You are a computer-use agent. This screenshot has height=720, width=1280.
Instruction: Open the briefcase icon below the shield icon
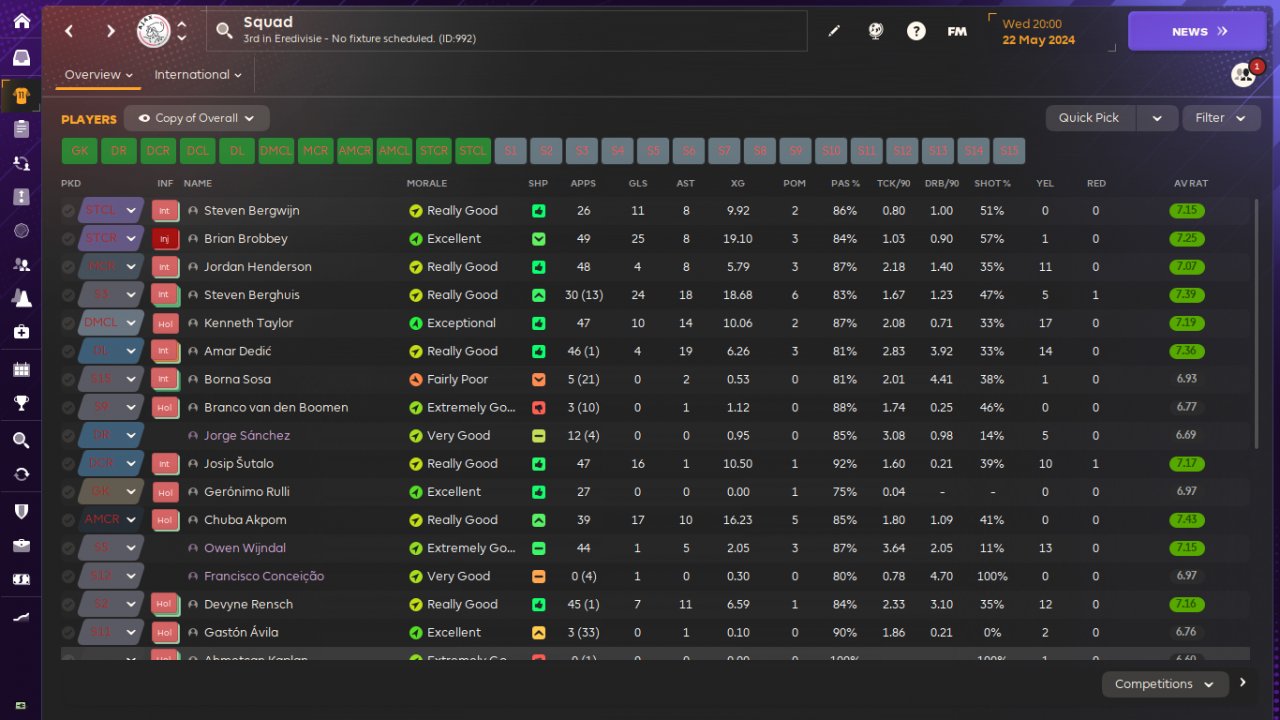[21, 545]
